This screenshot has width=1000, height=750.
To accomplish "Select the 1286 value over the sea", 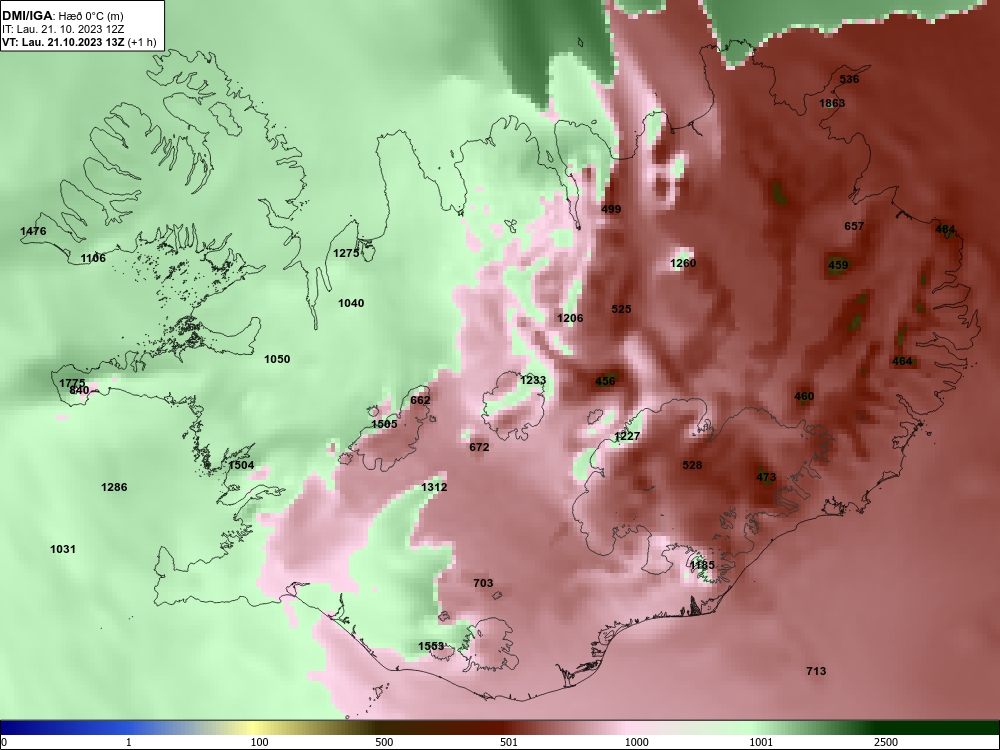I will tap(114, 487).
